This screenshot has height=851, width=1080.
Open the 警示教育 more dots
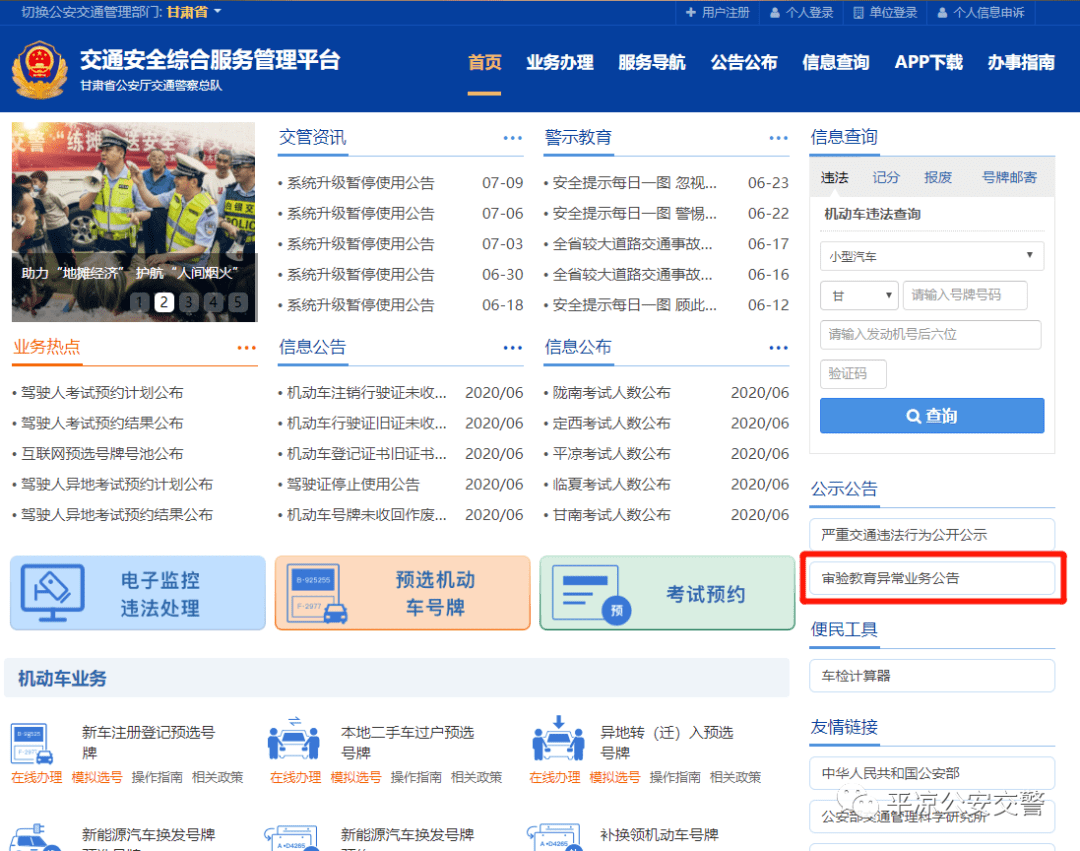point(778,138)
